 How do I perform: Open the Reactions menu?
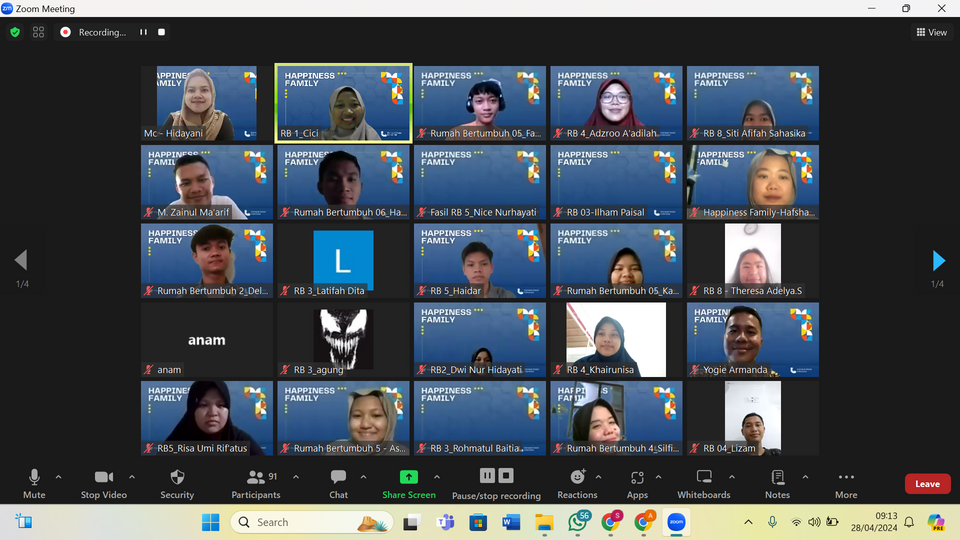coord(577,483)
